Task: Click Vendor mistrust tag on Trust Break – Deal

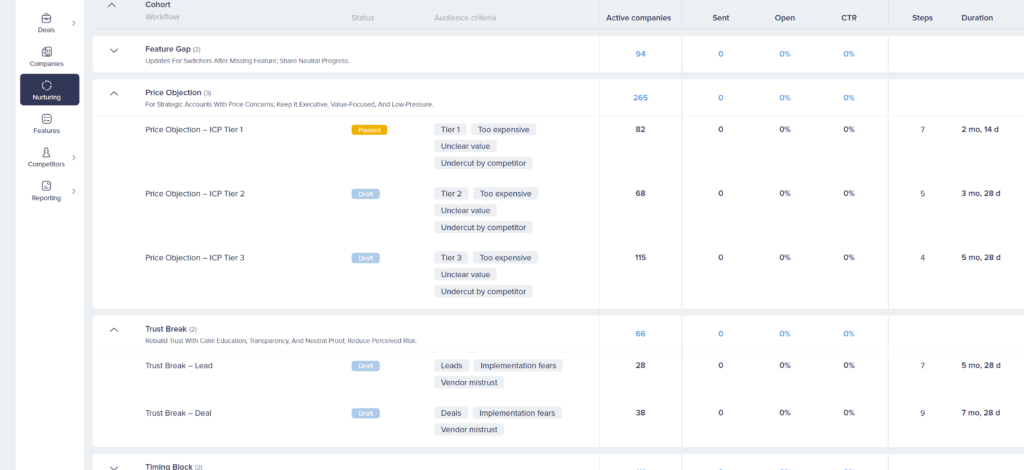Action: (x=469, y=429)
